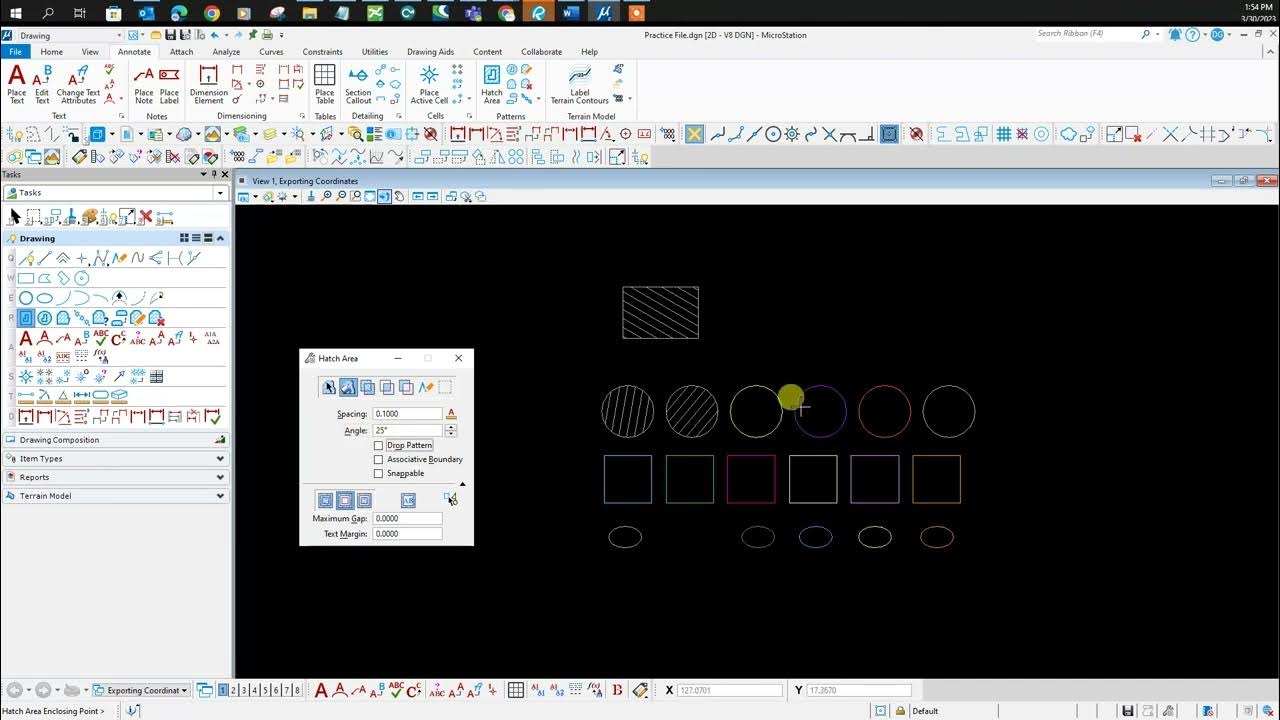This screenshot has width=1280, height=720.
Task: Open the Utilities ribbon tab
Action: click(375, 52)
